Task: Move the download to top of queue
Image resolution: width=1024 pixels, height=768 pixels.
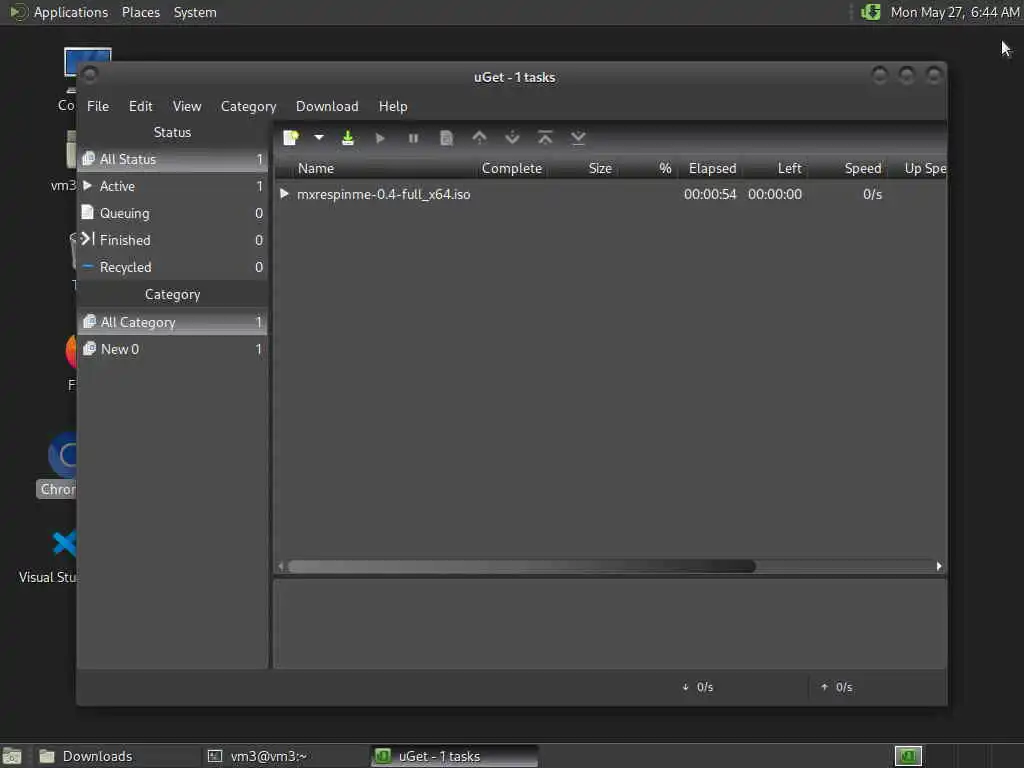Action: (545, 138)
